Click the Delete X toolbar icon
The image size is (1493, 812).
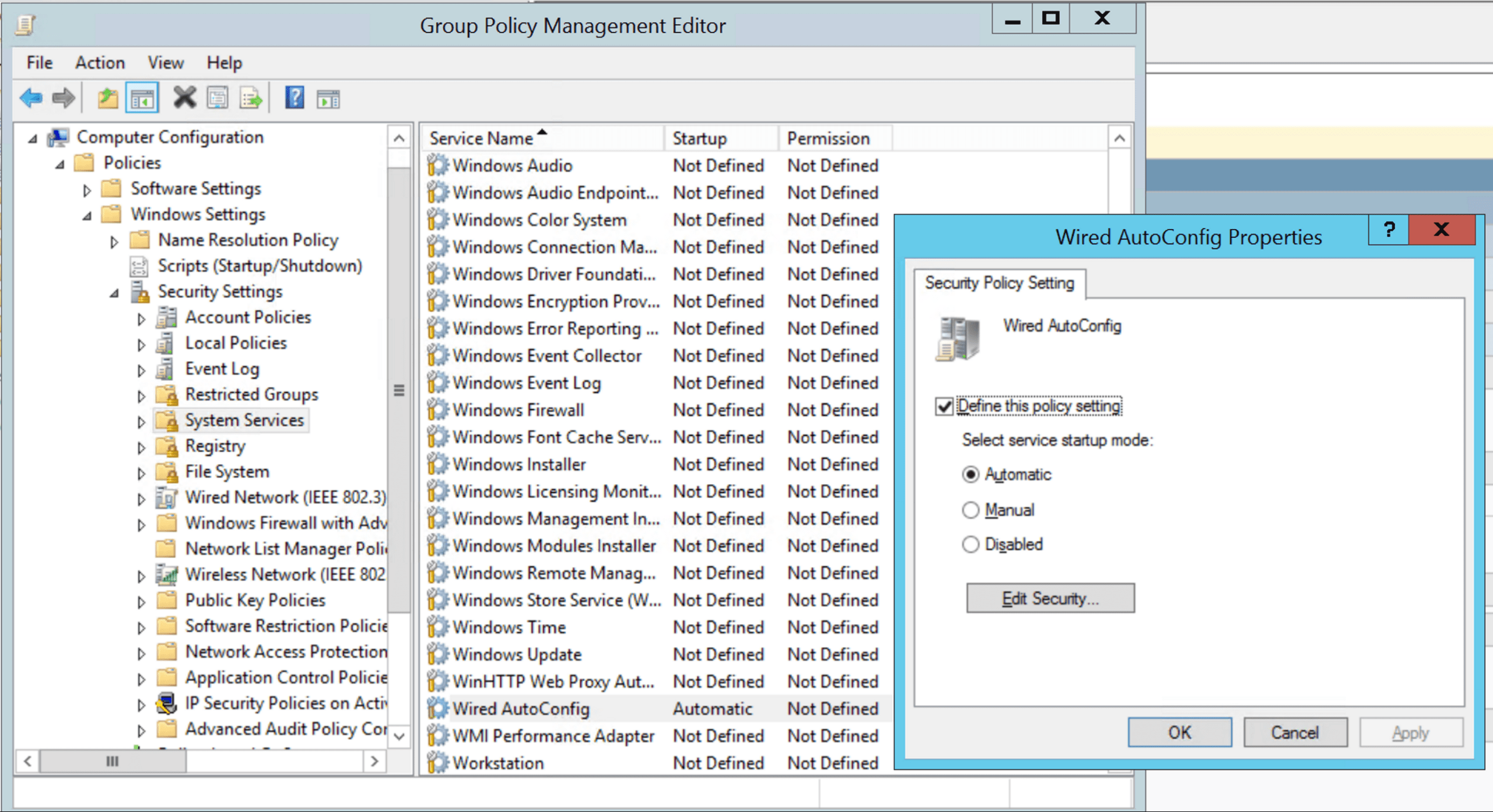(184, 98)
